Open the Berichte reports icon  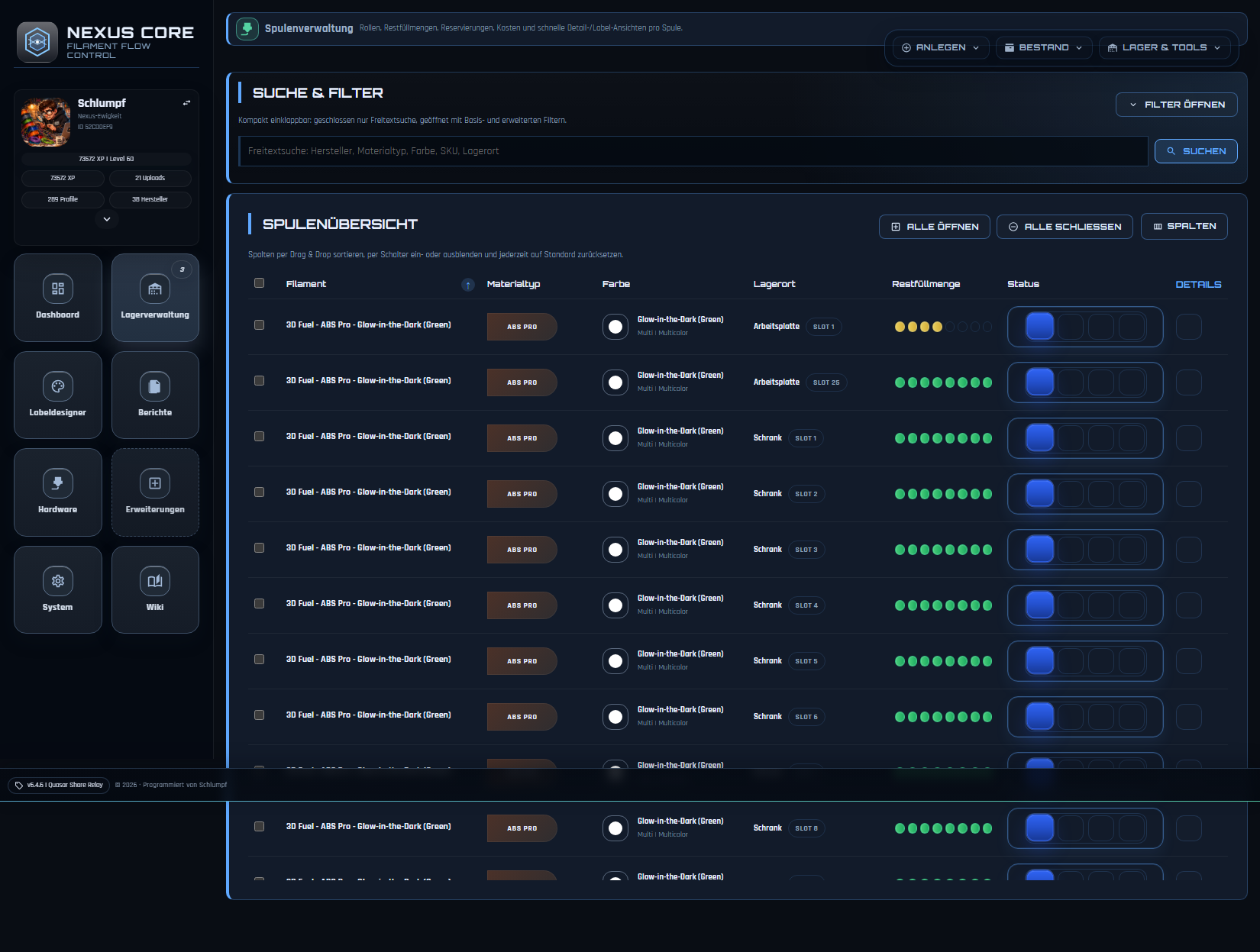coord(155,387)
